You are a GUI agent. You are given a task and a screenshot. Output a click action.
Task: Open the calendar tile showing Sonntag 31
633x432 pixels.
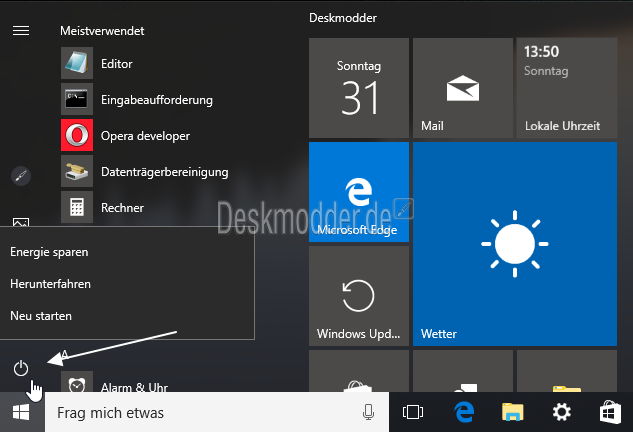359,88
